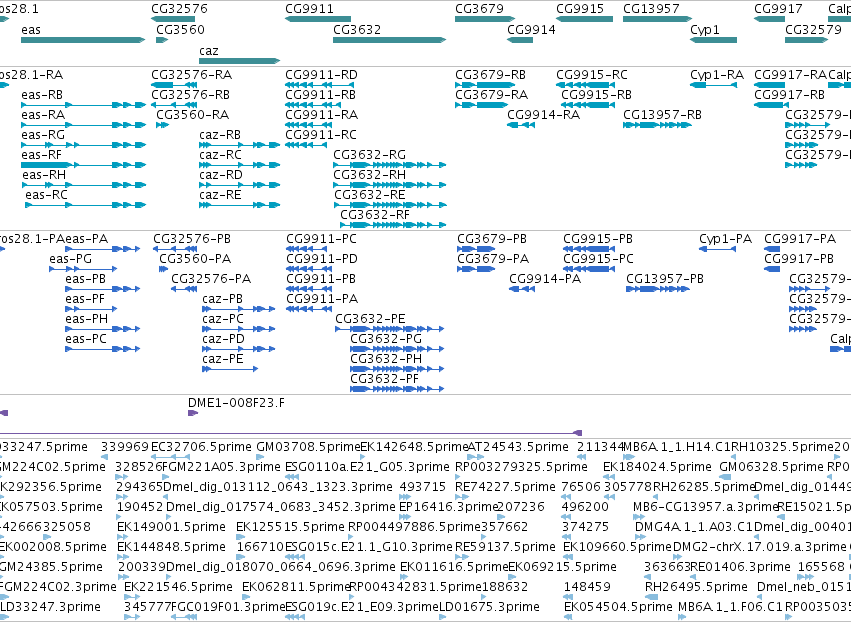Click protein label CG3632-PF

(384, 379)
